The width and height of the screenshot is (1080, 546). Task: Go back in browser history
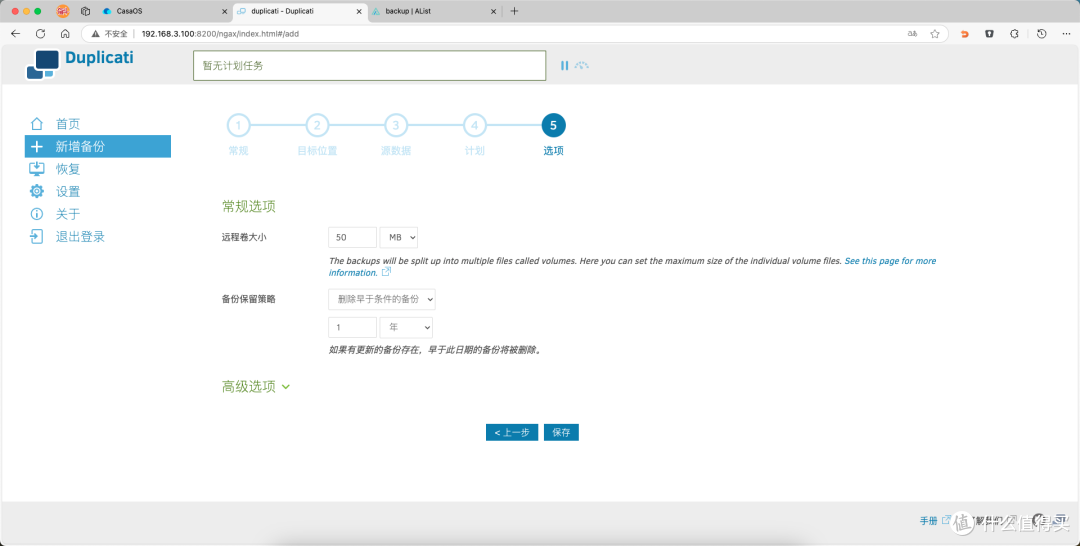15,34
